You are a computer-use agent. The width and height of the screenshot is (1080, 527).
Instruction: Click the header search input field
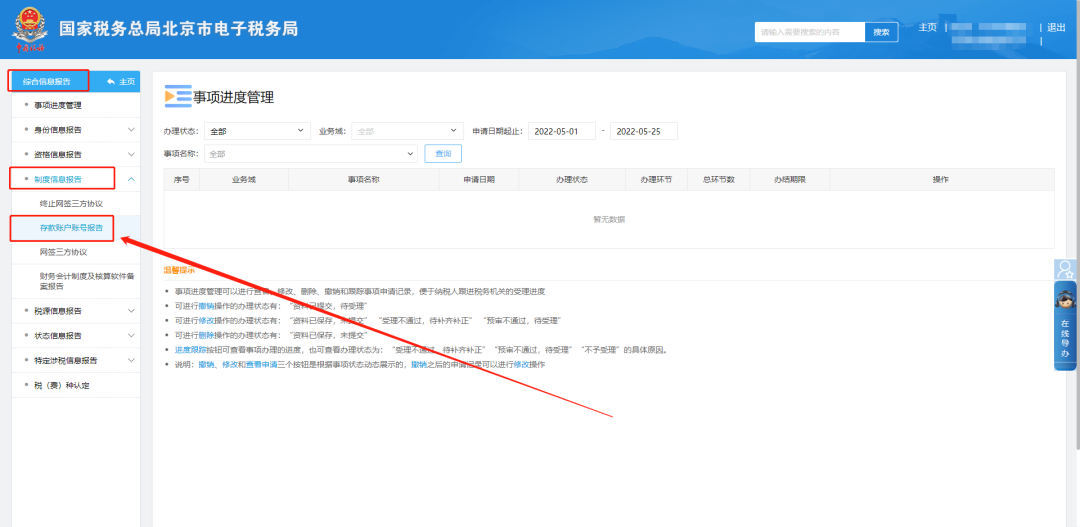tap(809, 32)
